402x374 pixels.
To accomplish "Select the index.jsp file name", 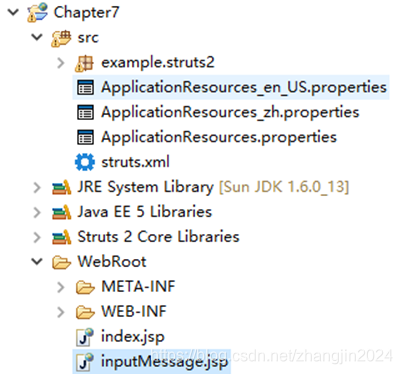I will click(x=133, y=337).
